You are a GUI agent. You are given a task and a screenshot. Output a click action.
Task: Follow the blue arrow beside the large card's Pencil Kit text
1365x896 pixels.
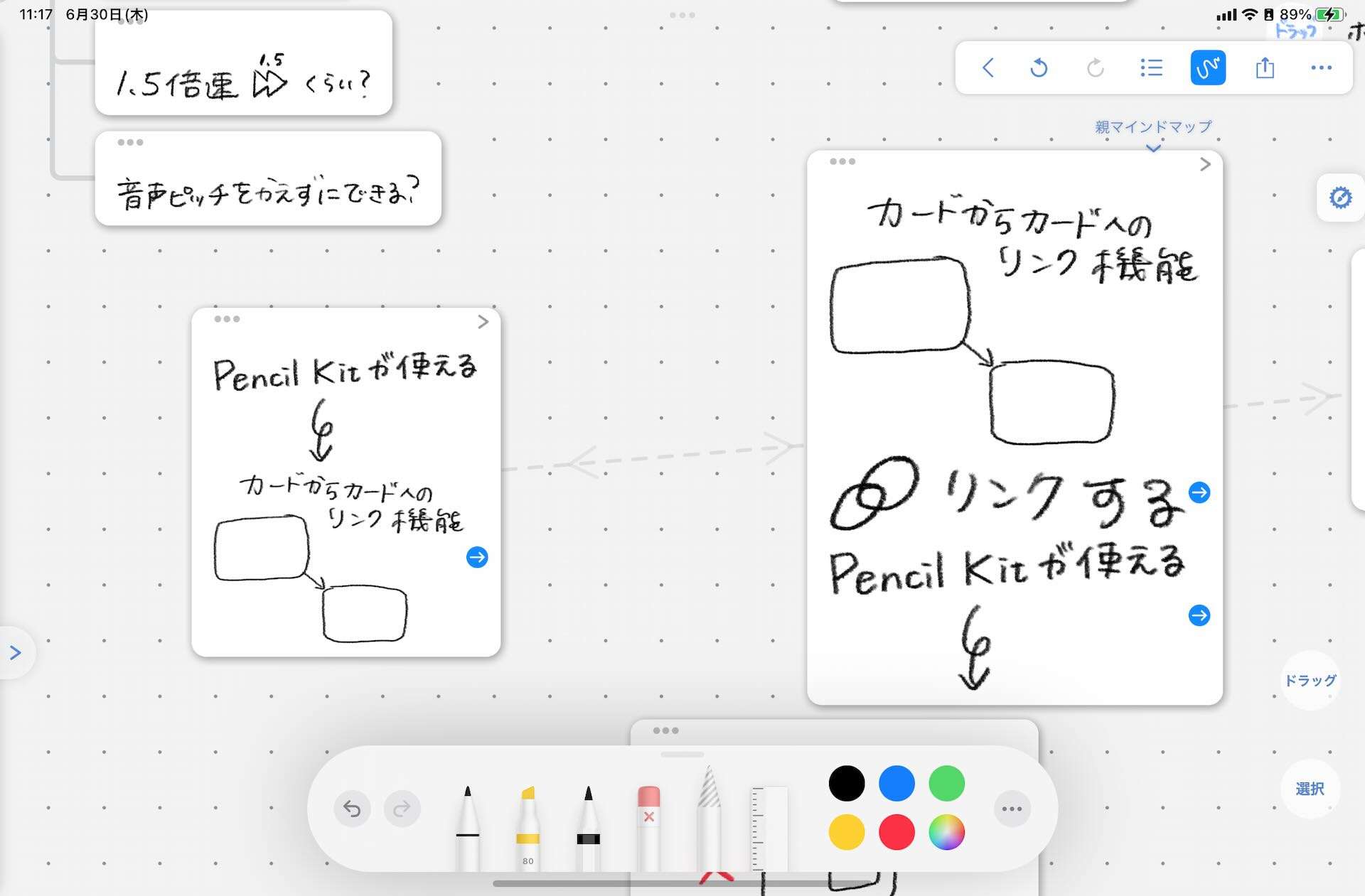point(1199,615)
